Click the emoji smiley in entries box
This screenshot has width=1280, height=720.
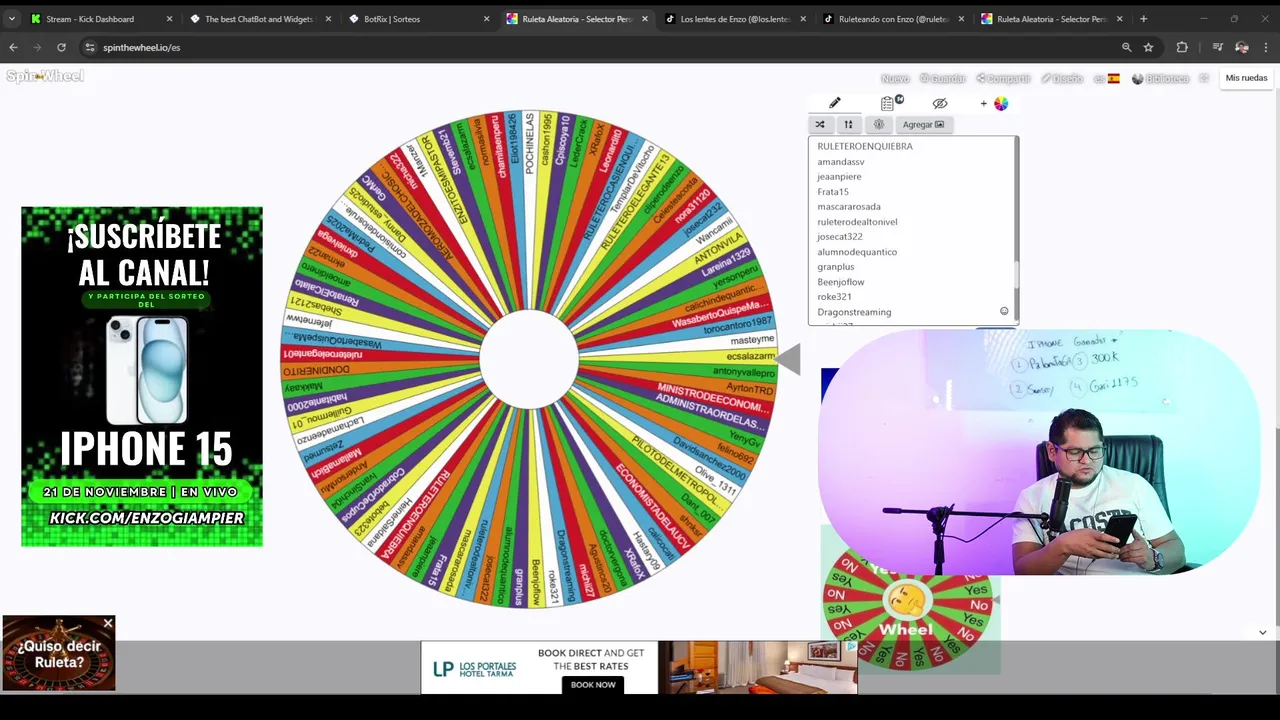[1004, 311]
